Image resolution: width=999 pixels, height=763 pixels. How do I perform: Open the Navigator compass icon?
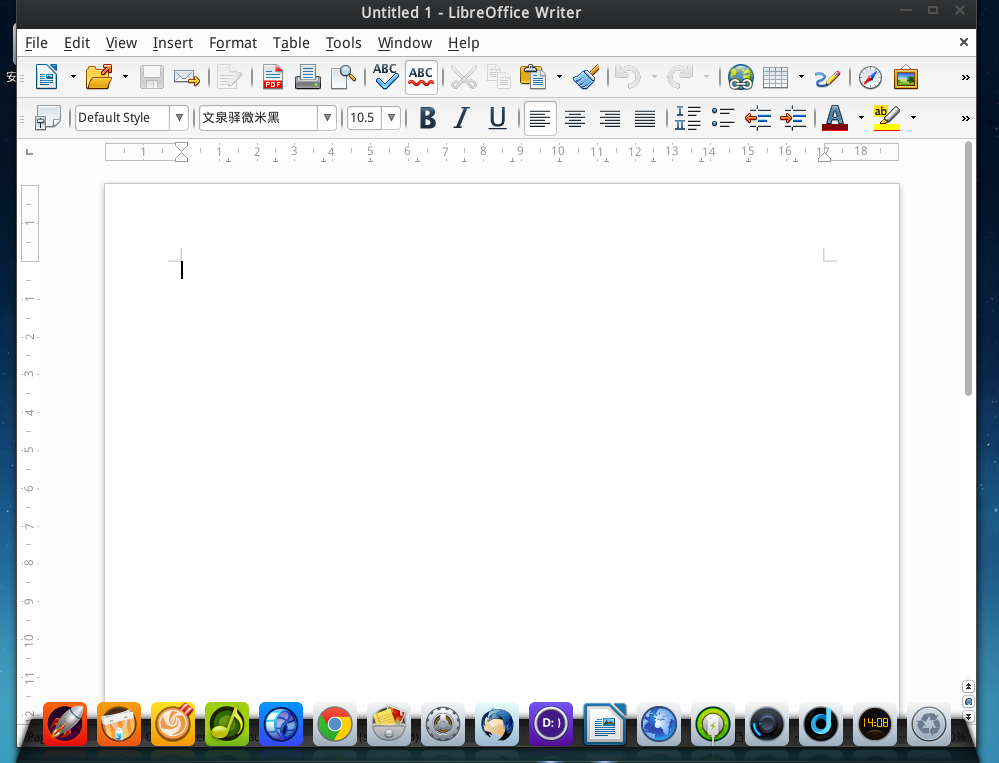pos(870,77)
